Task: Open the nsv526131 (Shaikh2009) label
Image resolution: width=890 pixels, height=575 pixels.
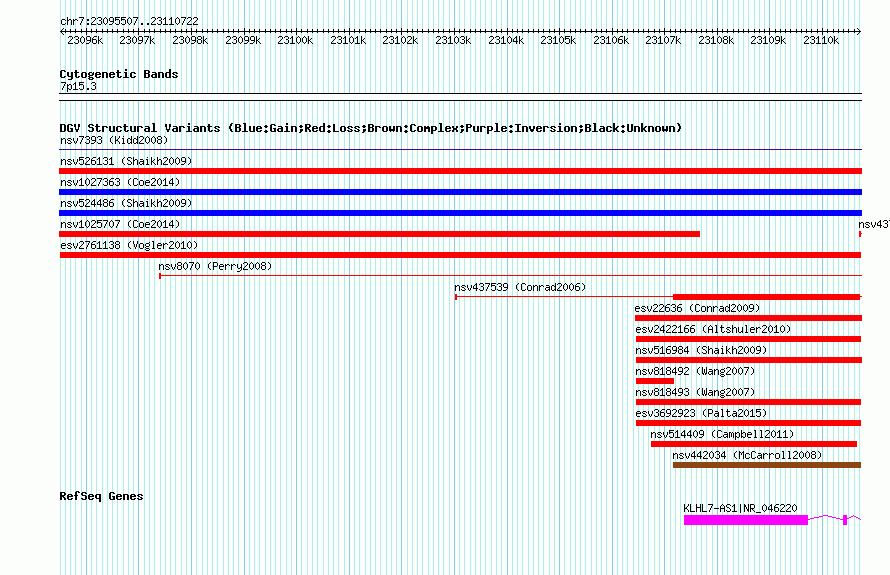Action: point(126,161)
